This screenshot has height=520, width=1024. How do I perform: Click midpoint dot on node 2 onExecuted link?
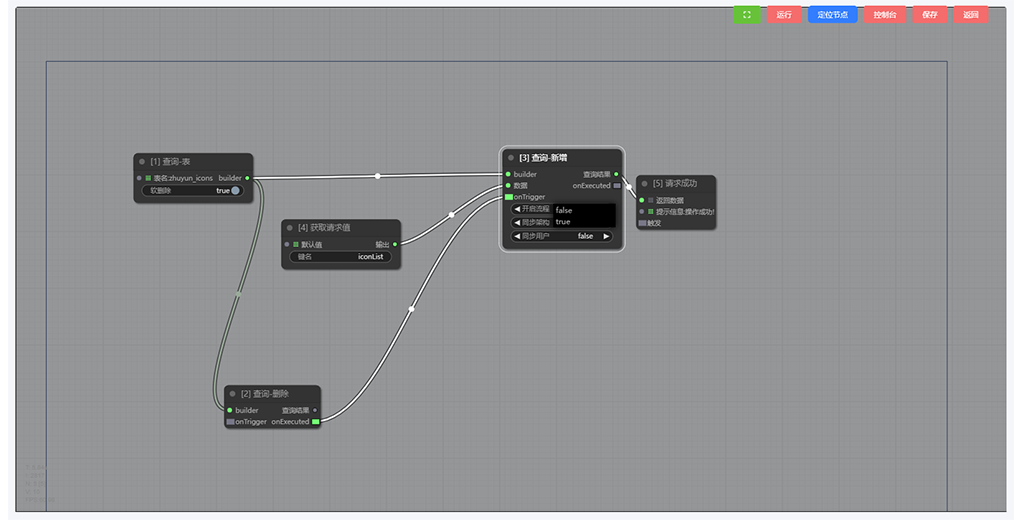[411, 309]
